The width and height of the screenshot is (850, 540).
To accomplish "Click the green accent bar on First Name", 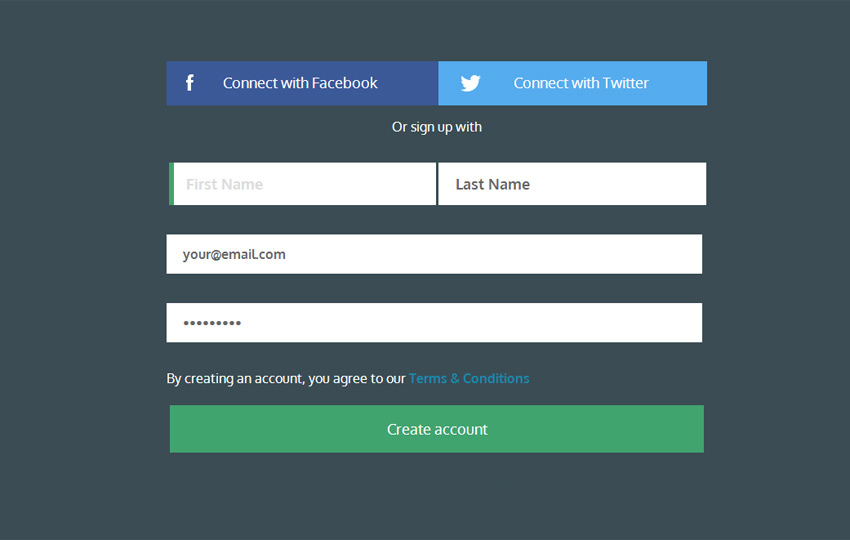I will (171, 184).
